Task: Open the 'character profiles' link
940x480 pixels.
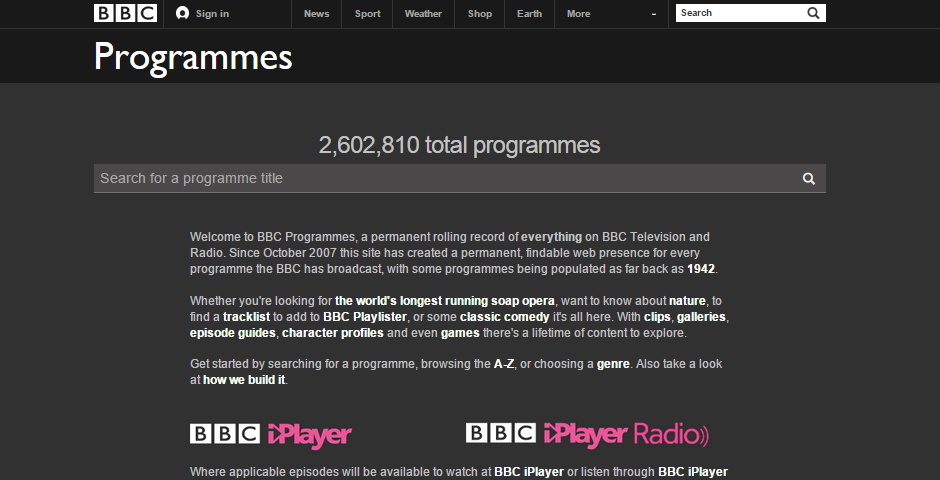Action: (333, 333)
